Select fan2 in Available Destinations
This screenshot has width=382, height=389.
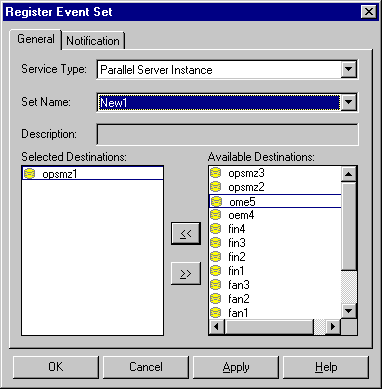pyautogui.click(x=275, y=299)
